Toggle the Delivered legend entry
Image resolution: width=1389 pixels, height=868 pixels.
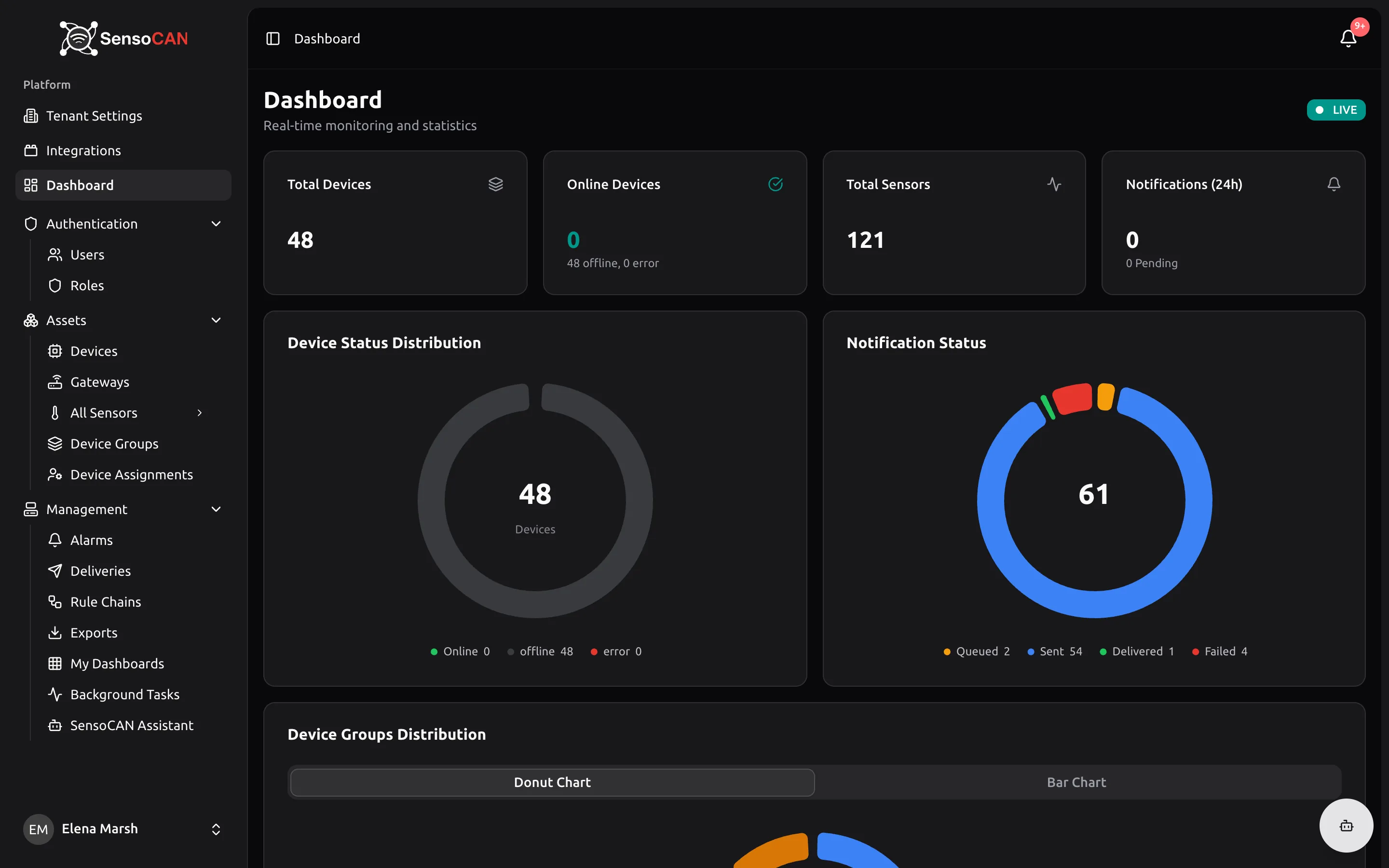pyautogui.click(x=1137, y=651)
